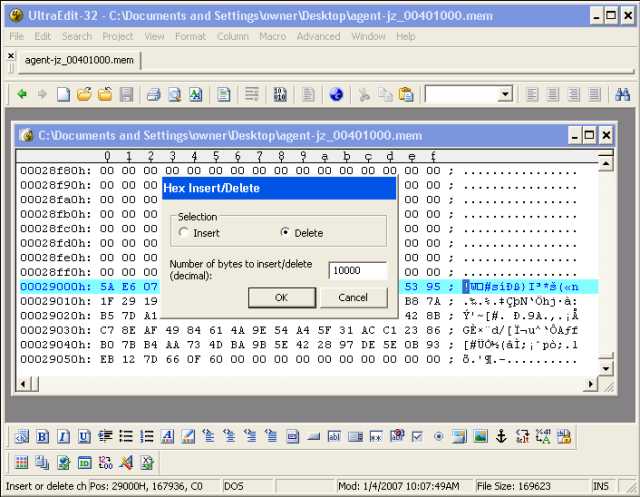Toggle Hex Edit mode icon with binary digits
The image size is (640, 497).
click(280, 95)
